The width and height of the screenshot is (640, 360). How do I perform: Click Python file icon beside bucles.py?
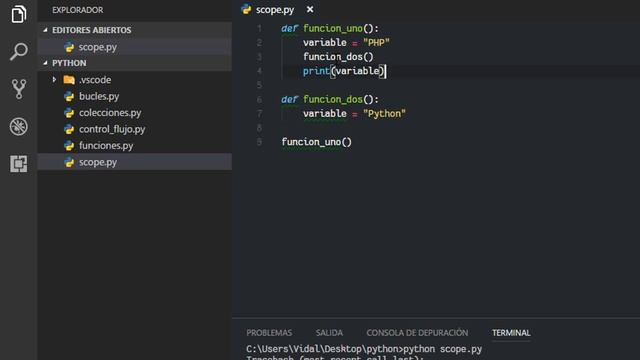click(69, 96)
